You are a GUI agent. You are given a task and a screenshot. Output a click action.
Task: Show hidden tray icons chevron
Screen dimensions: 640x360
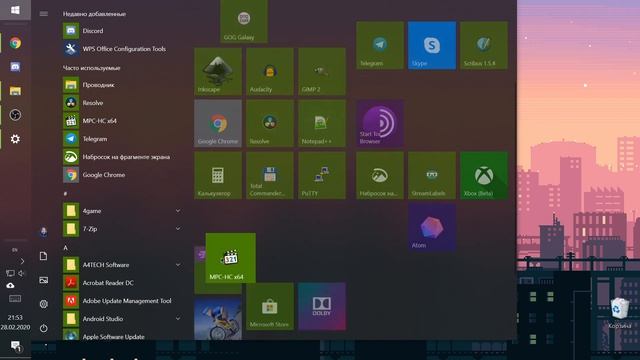coord(22,261)
